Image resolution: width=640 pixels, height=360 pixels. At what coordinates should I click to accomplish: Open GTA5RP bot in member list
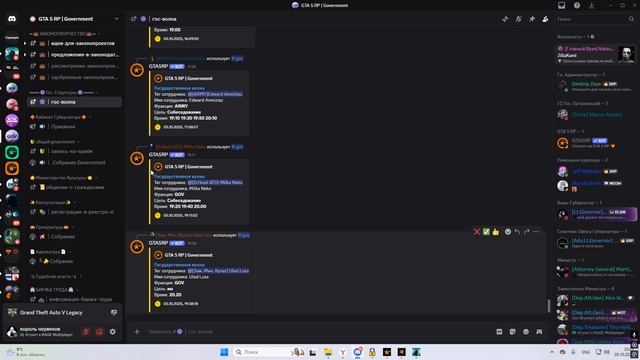click(x=596, y=143)
